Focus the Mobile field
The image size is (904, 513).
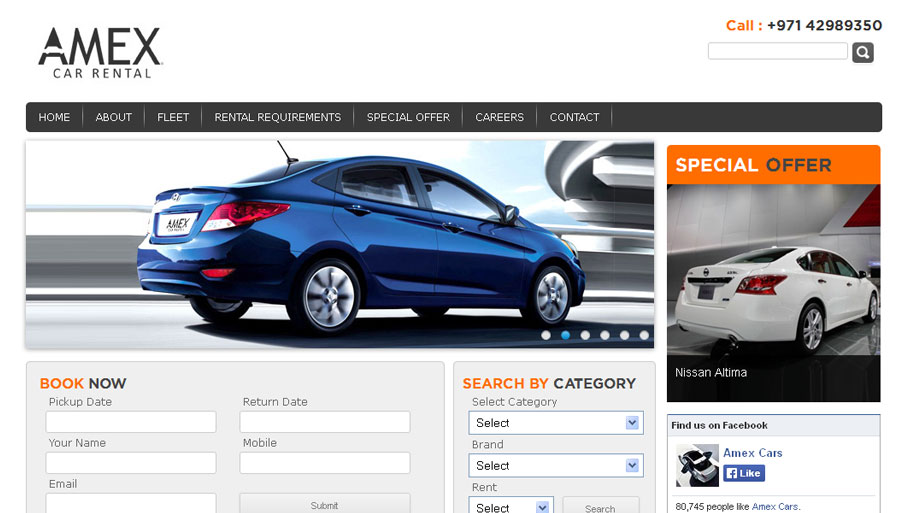(325, 463)
